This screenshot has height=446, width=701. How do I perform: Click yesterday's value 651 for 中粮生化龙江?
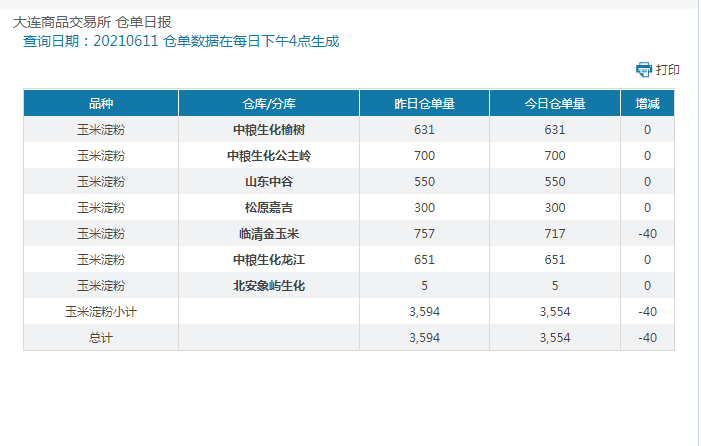(x=424, y=260)
